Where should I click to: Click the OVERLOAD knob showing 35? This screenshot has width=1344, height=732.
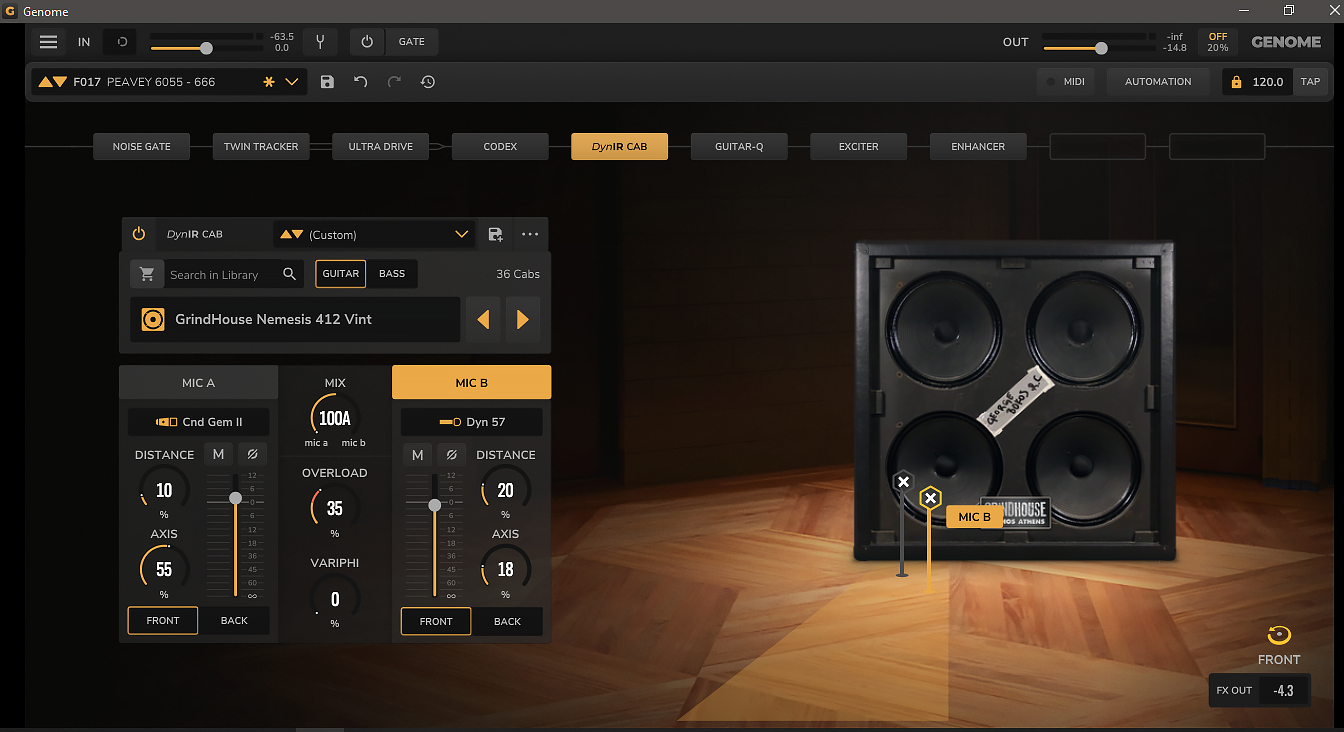(335, 508)
